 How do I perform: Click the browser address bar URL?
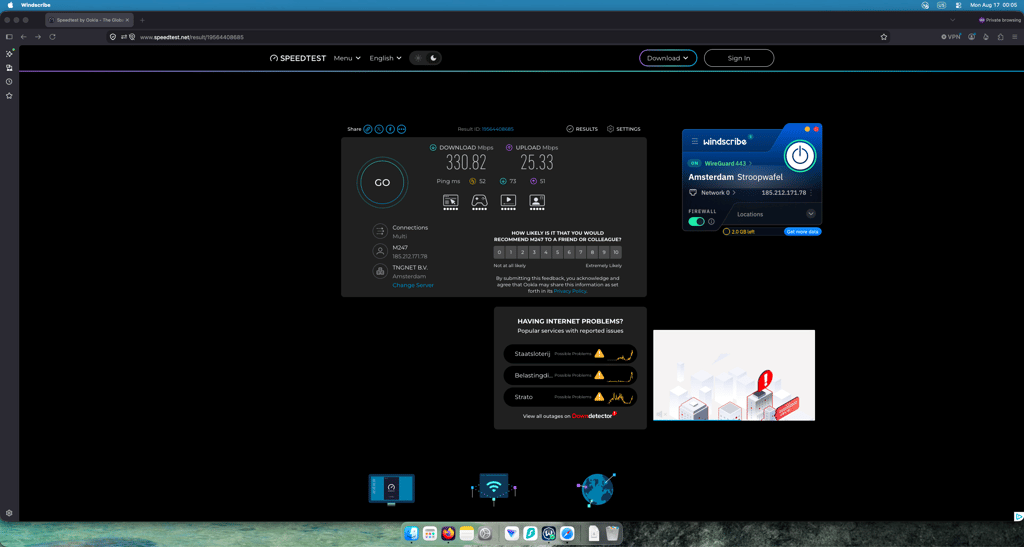point(191,37)
